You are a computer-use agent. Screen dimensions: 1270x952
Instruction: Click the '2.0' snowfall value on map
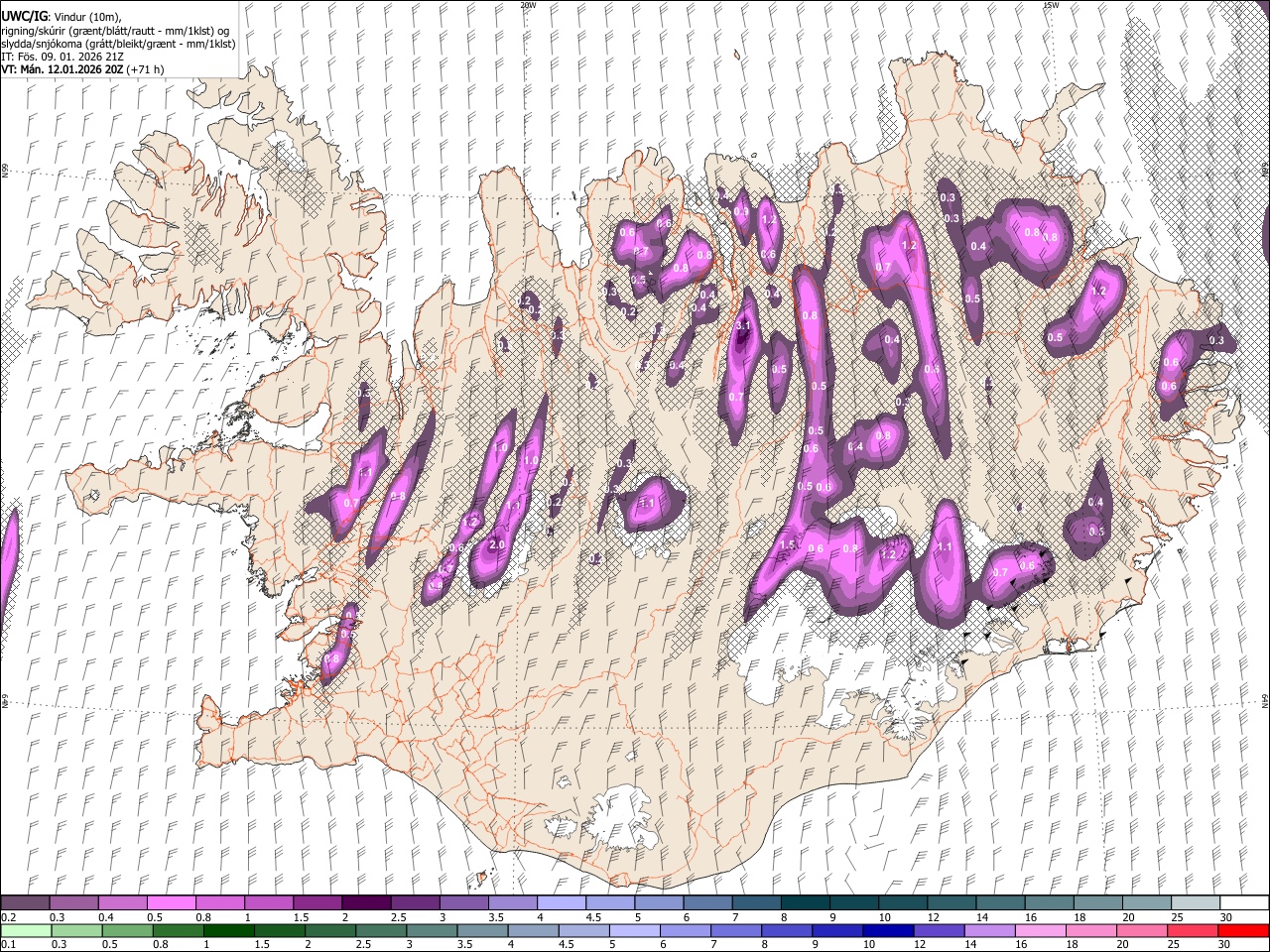tap(497, 544)
